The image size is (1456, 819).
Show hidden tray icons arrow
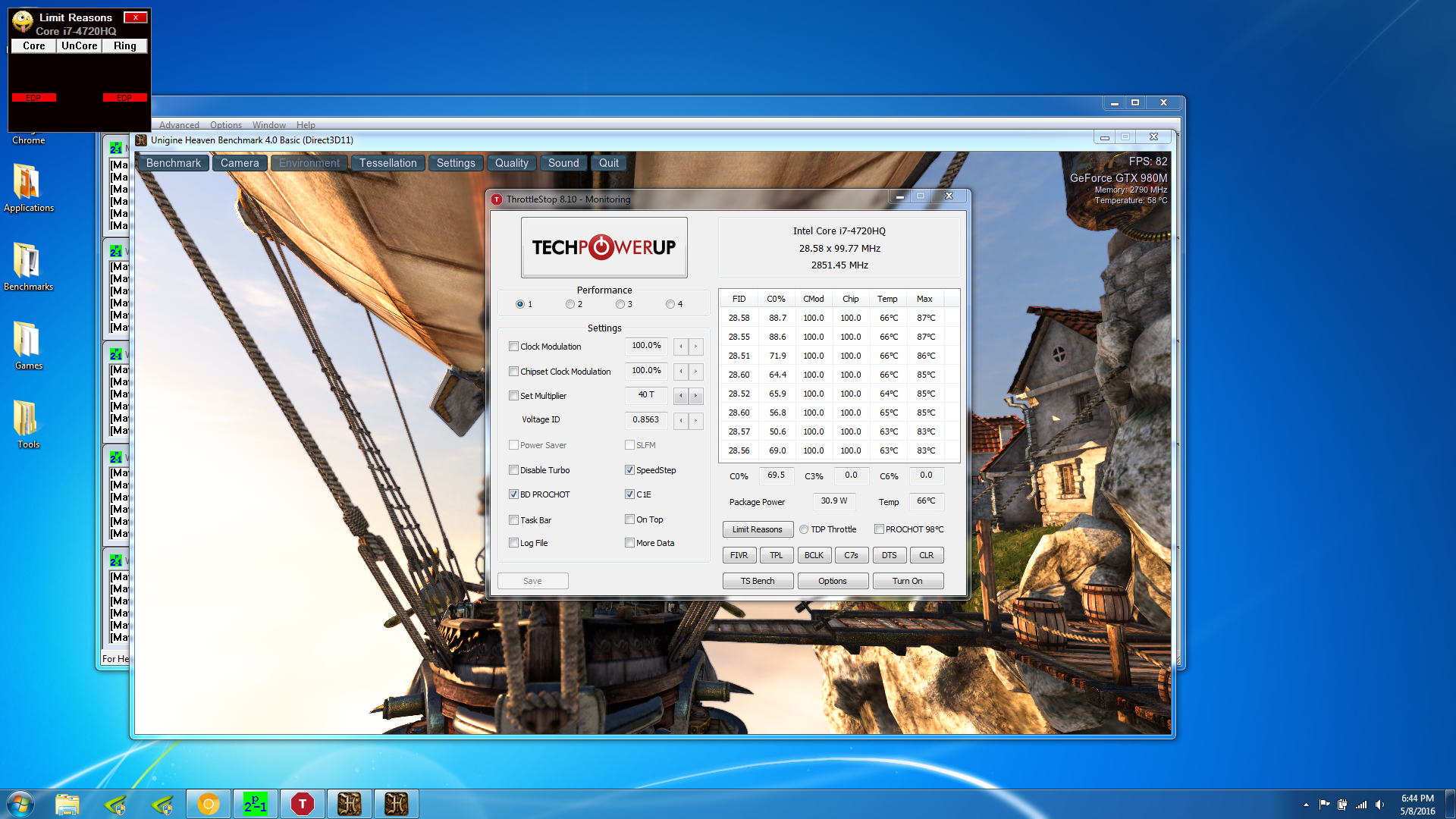tap(1306, 805)
